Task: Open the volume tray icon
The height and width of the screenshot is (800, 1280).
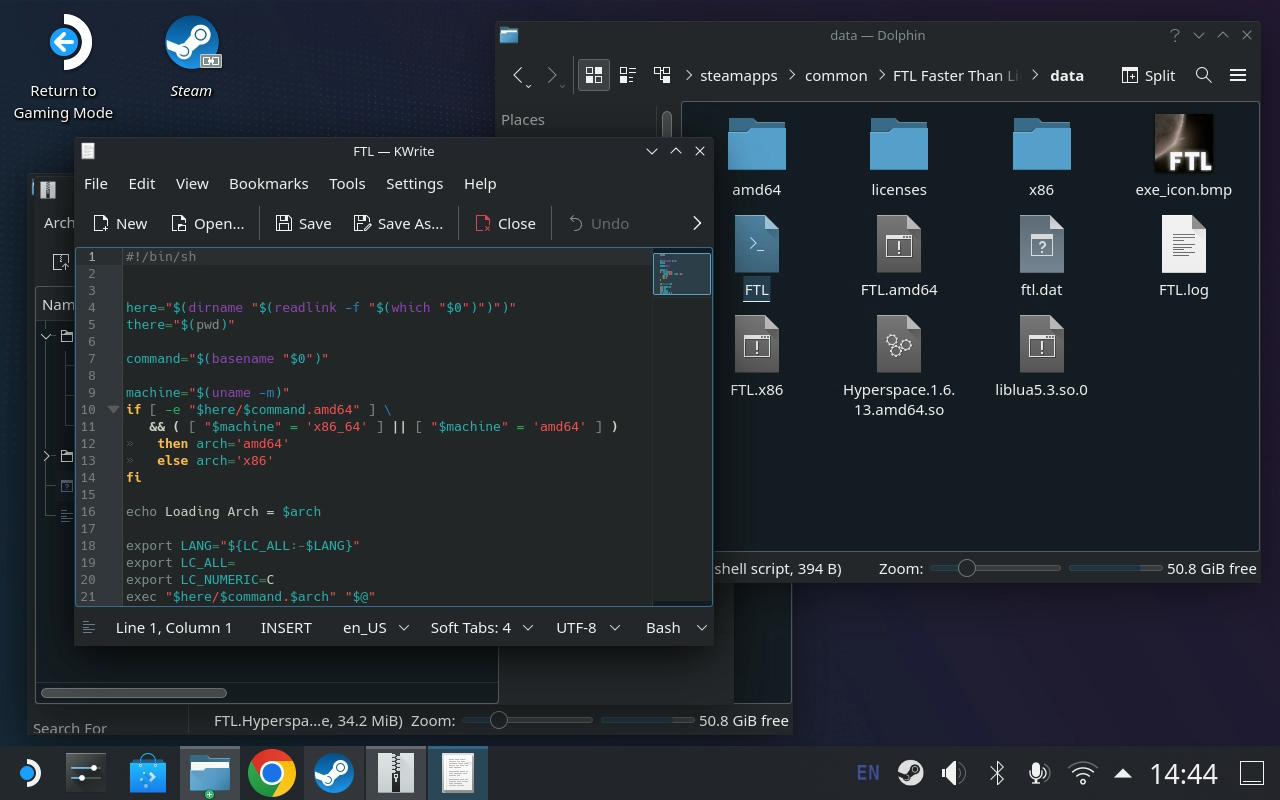Action: point(953,773)
